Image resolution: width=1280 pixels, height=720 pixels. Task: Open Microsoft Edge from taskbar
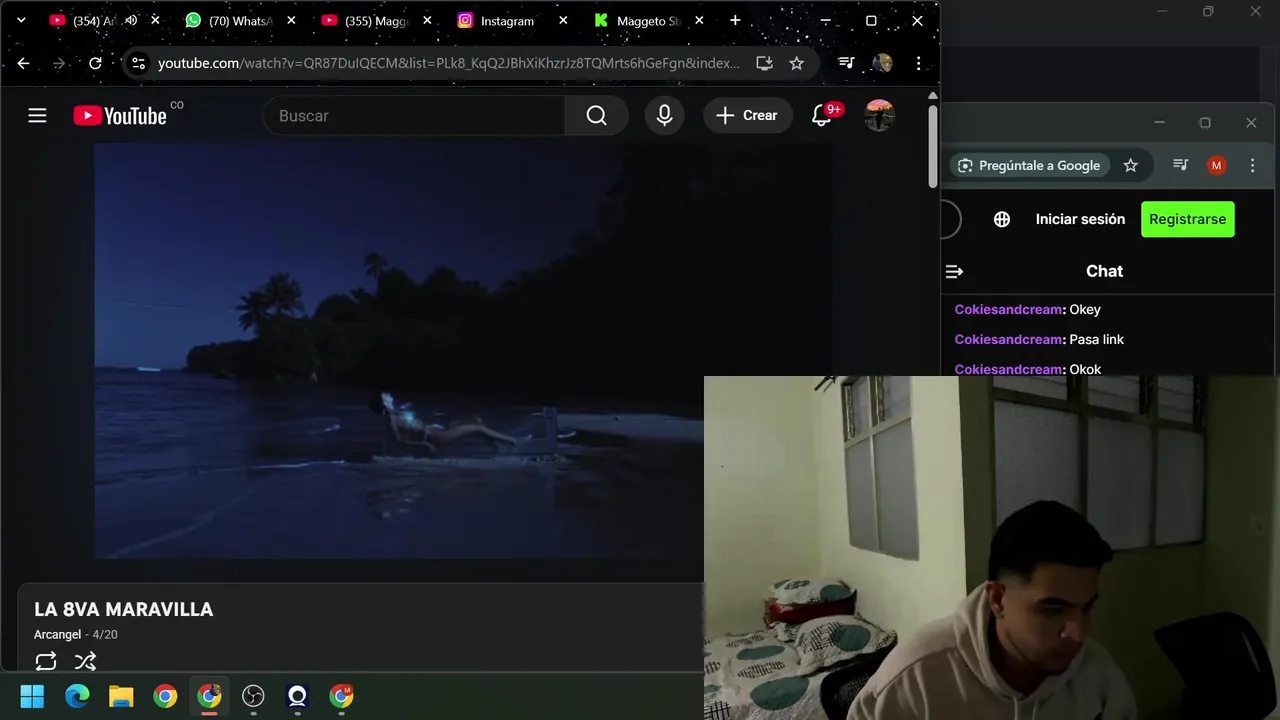(77, 696)
